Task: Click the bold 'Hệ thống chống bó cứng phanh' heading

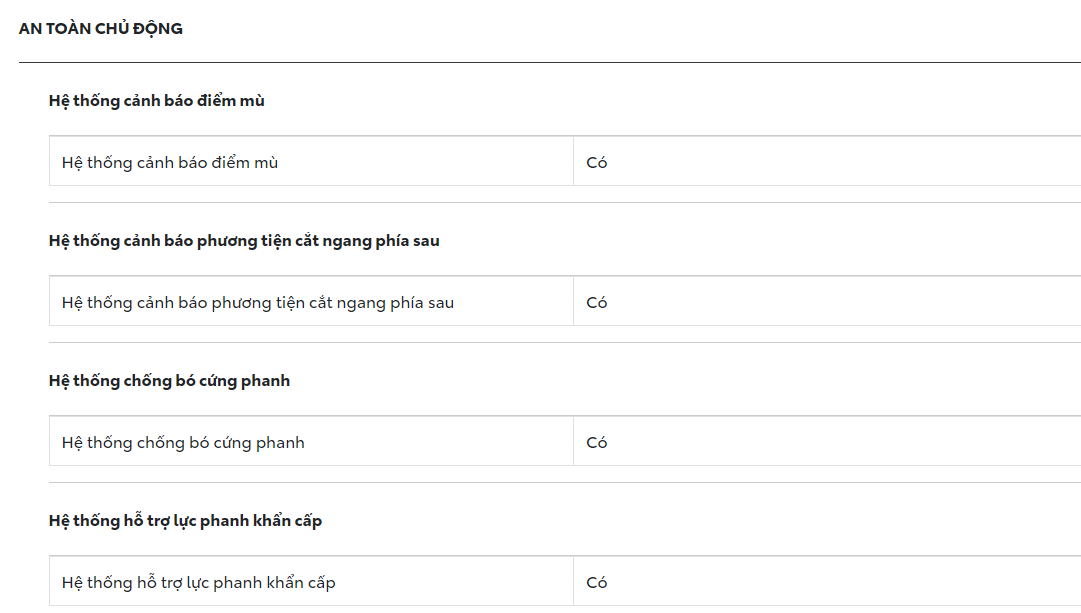Action: [x=169, y=381]
